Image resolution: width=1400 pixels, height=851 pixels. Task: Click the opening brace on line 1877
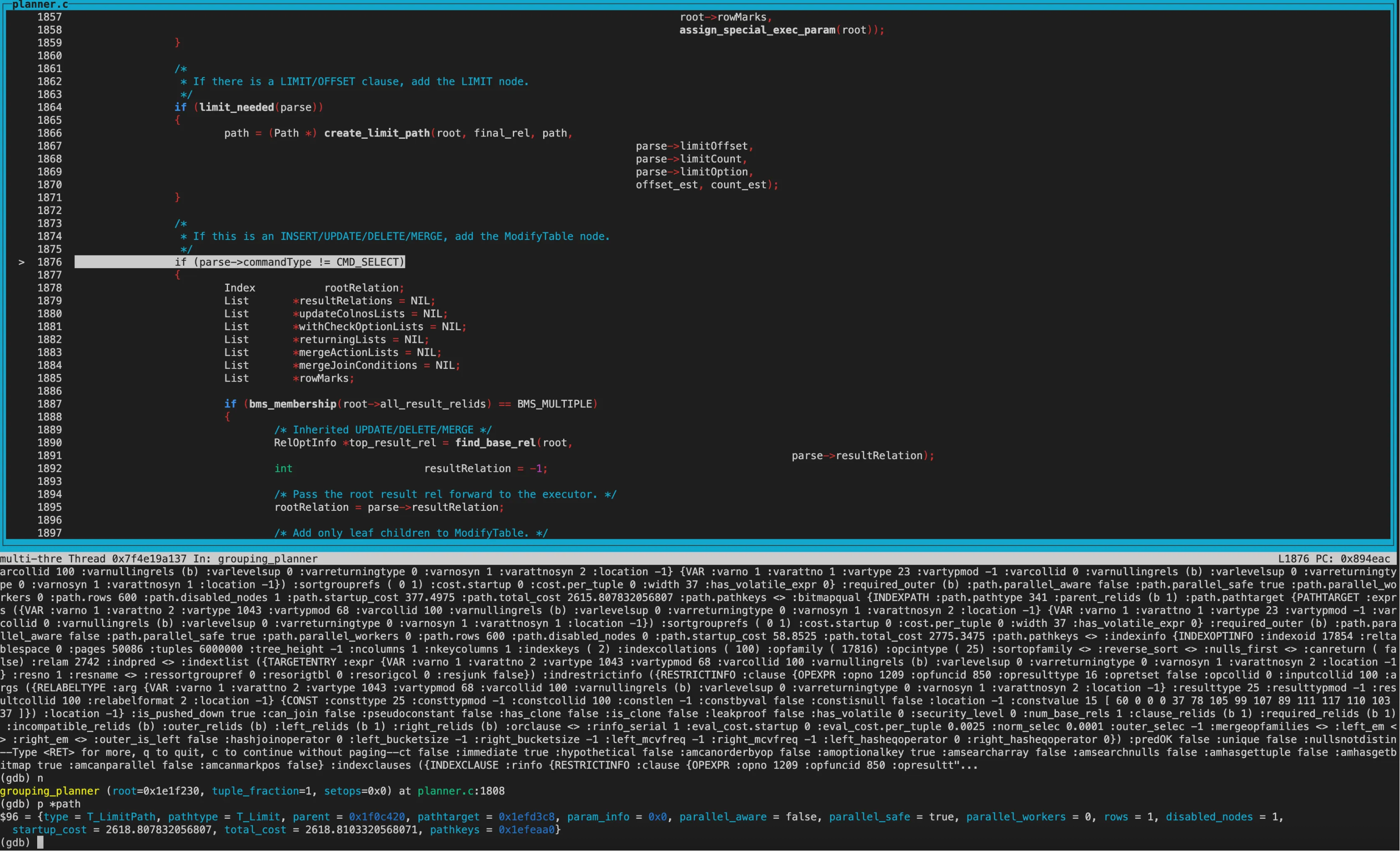pyautogui.click(x=178, y=275)
